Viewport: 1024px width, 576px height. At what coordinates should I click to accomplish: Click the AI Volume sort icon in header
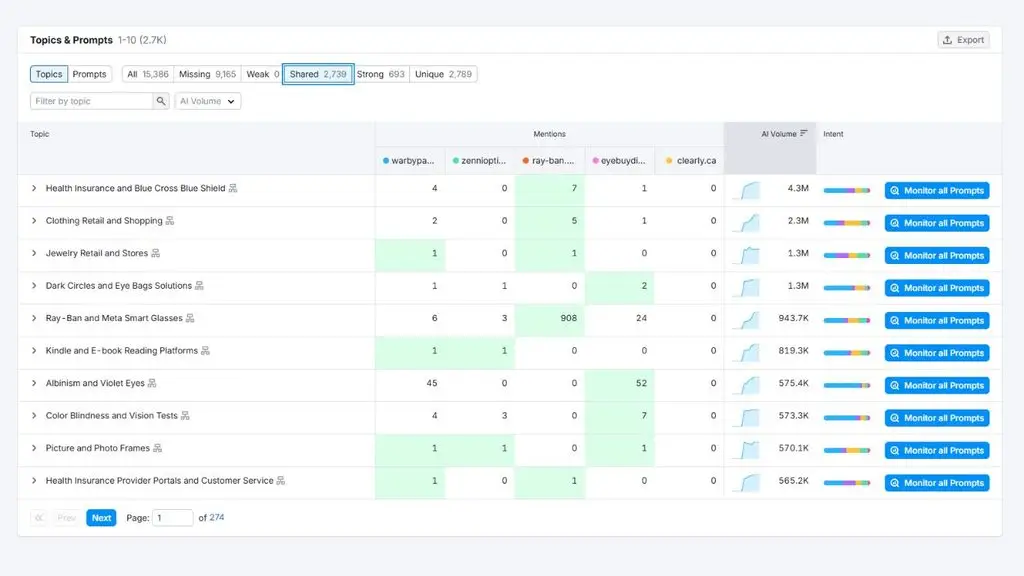point(804,133)
